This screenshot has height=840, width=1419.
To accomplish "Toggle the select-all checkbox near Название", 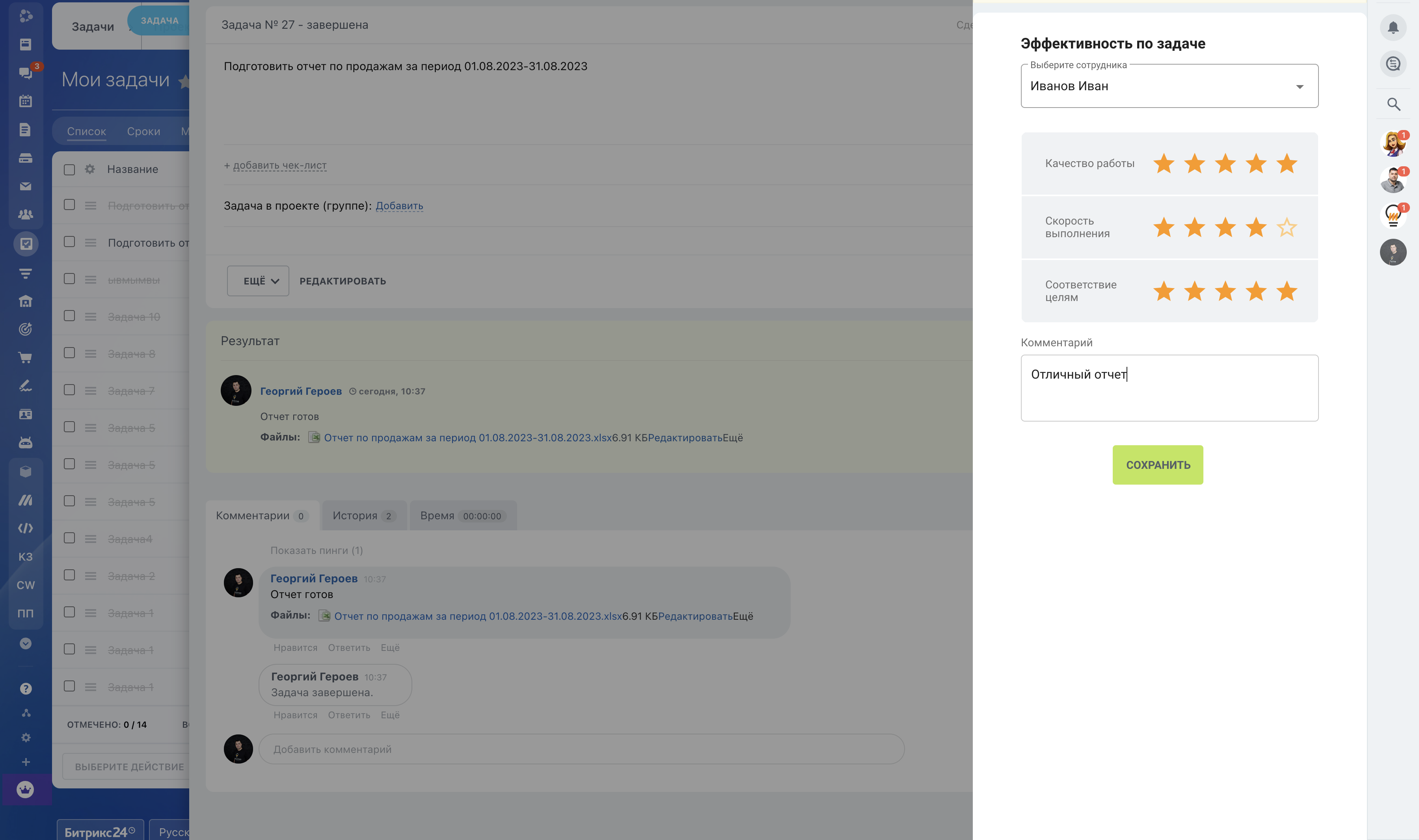I will (70, 170).
